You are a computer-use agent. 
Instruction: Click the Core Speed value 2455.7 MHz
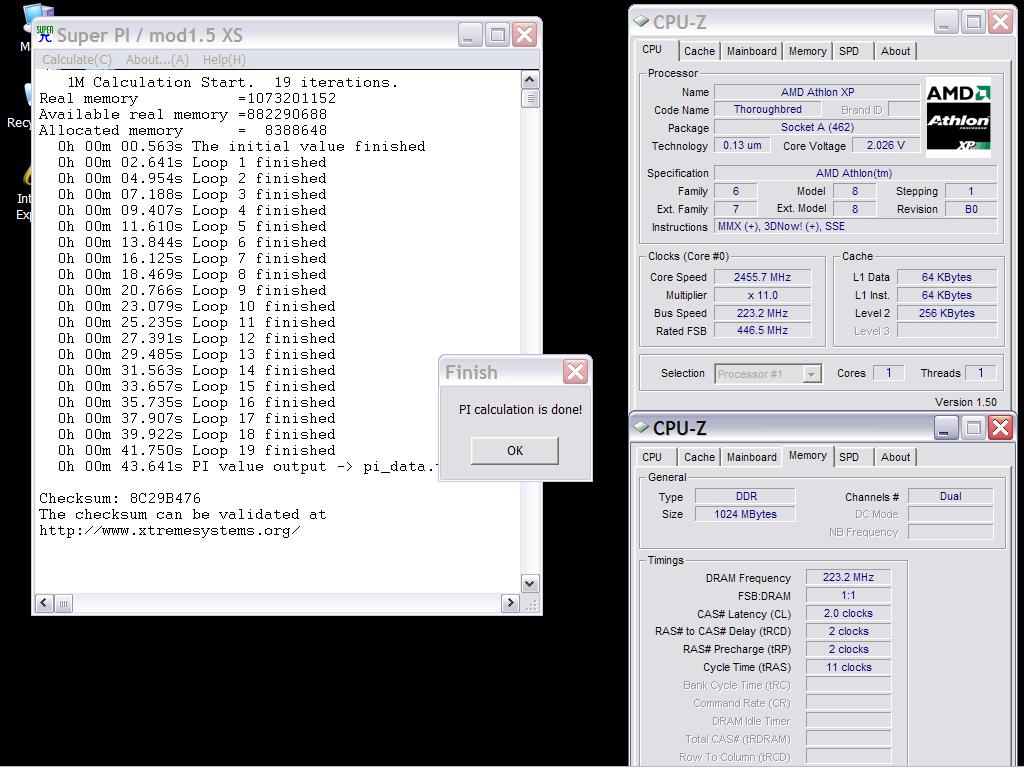click(x=762, y=277)
